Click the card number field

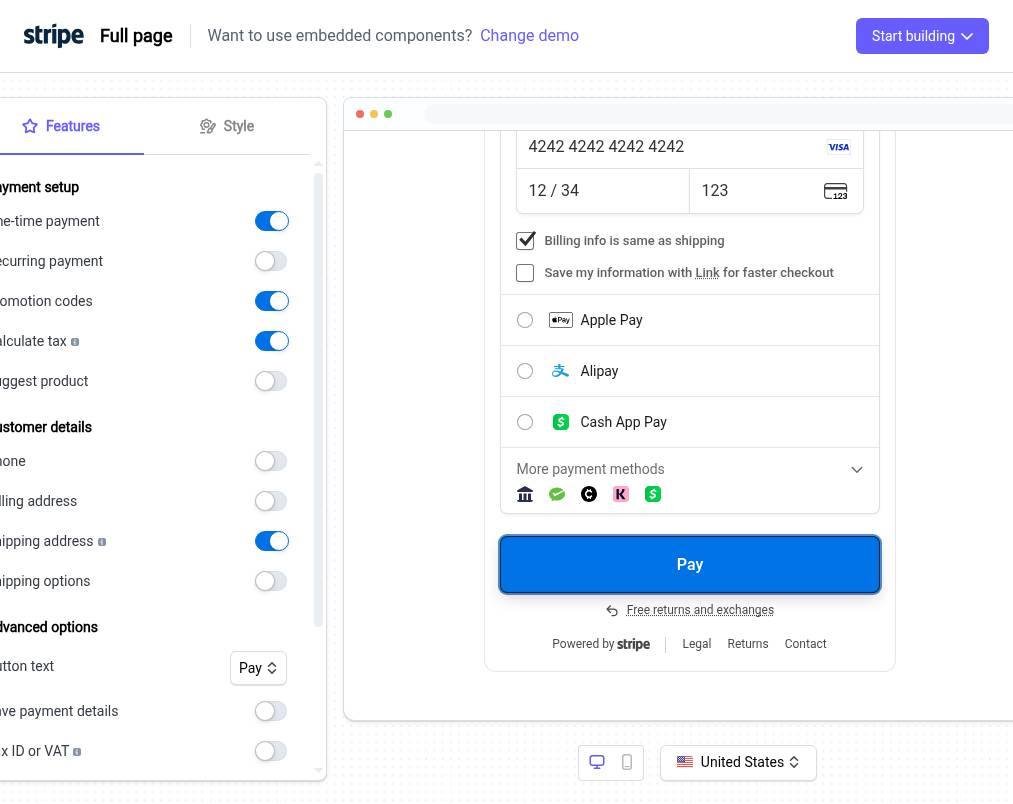pyautogui.click(x=689, y=147)
